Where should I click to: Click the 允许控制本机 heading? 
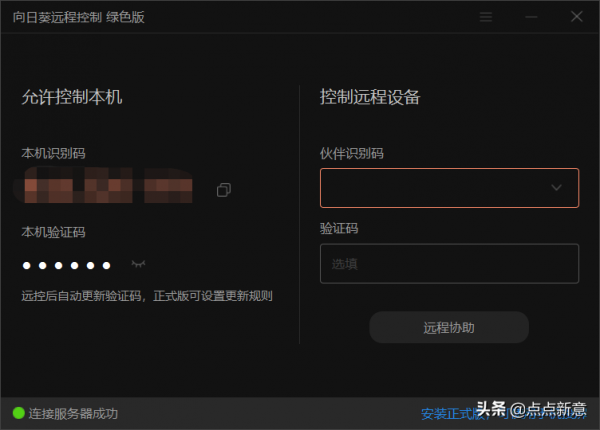pyautogui.click(x=72, y=97)
